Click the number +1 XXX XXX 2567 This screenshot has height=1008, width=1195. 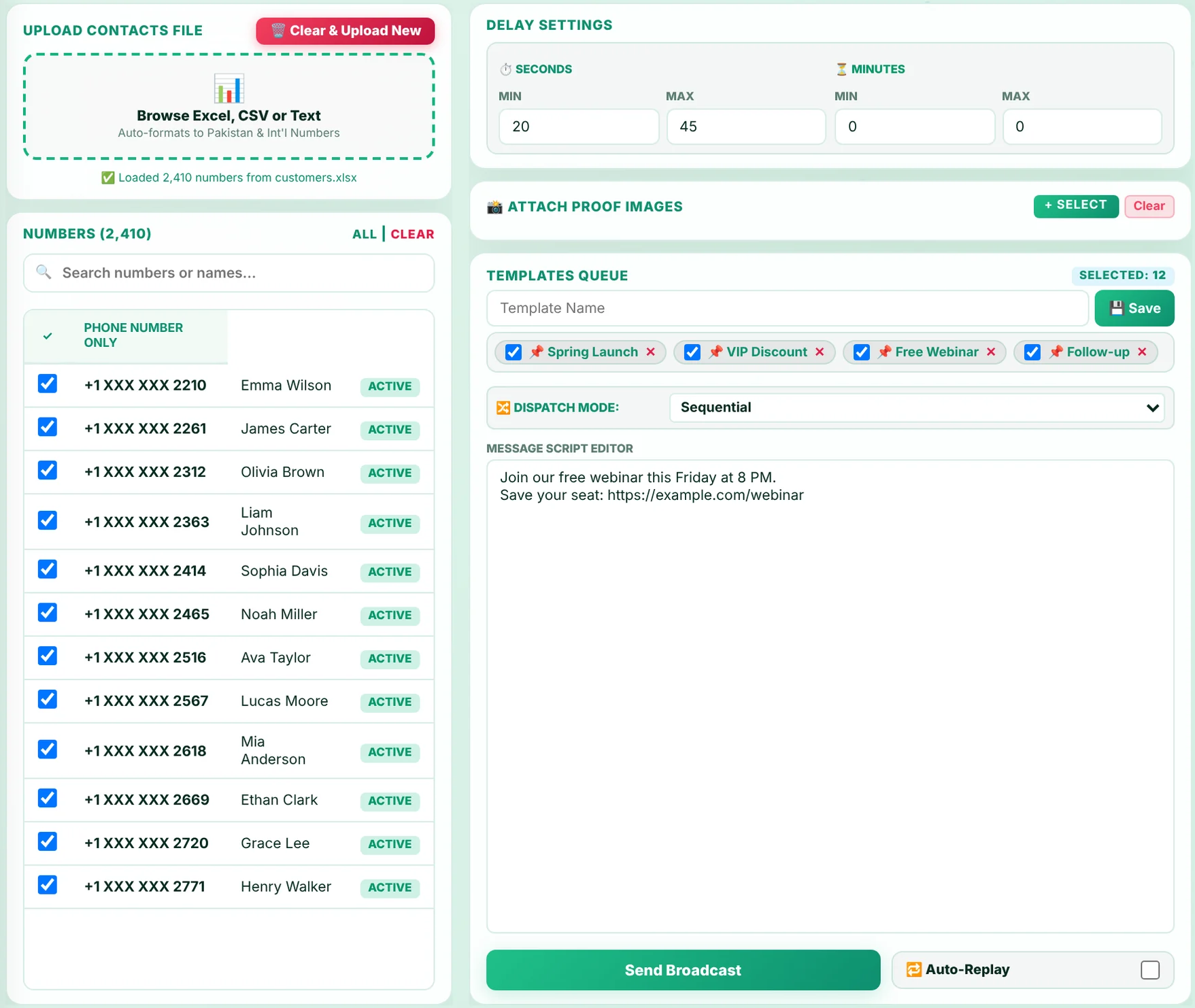pos(146,701)
